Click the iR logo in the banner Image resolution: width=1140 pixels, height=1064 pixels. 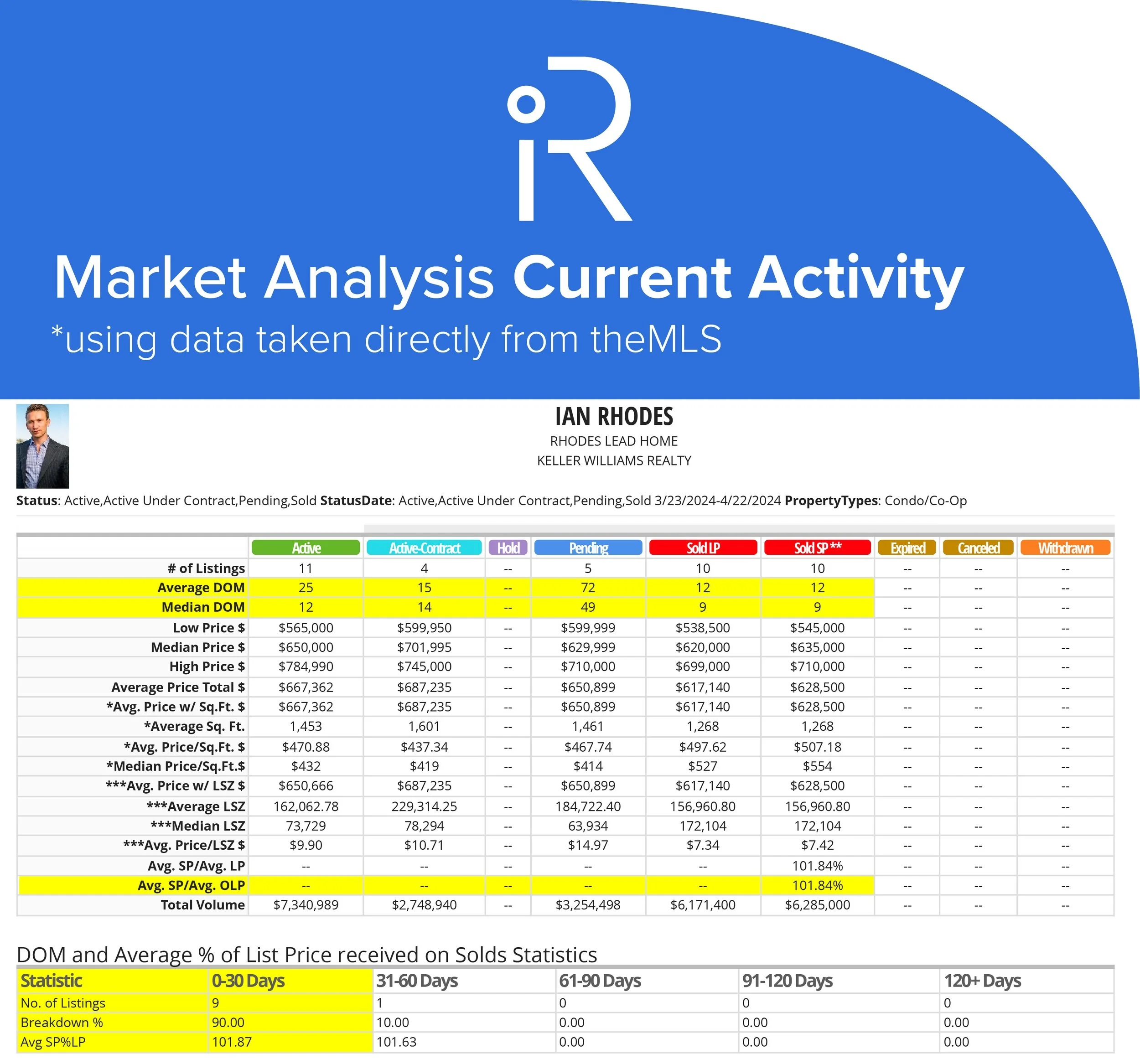tap(570, 139)
